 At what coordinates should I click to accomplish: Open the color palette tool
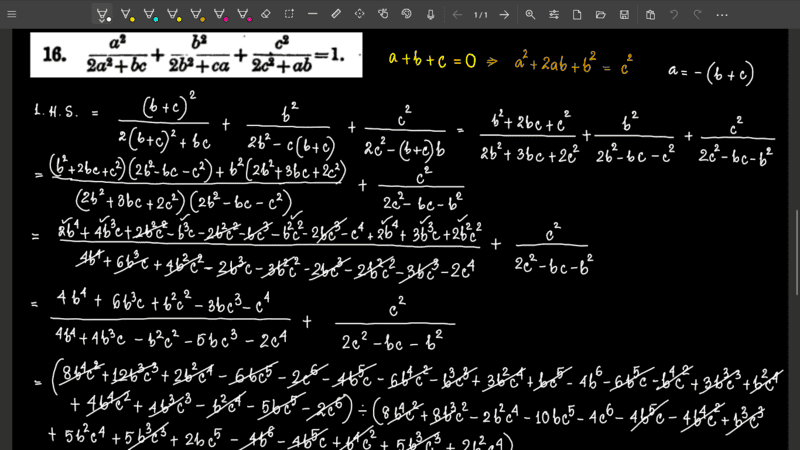click(407, 14)
